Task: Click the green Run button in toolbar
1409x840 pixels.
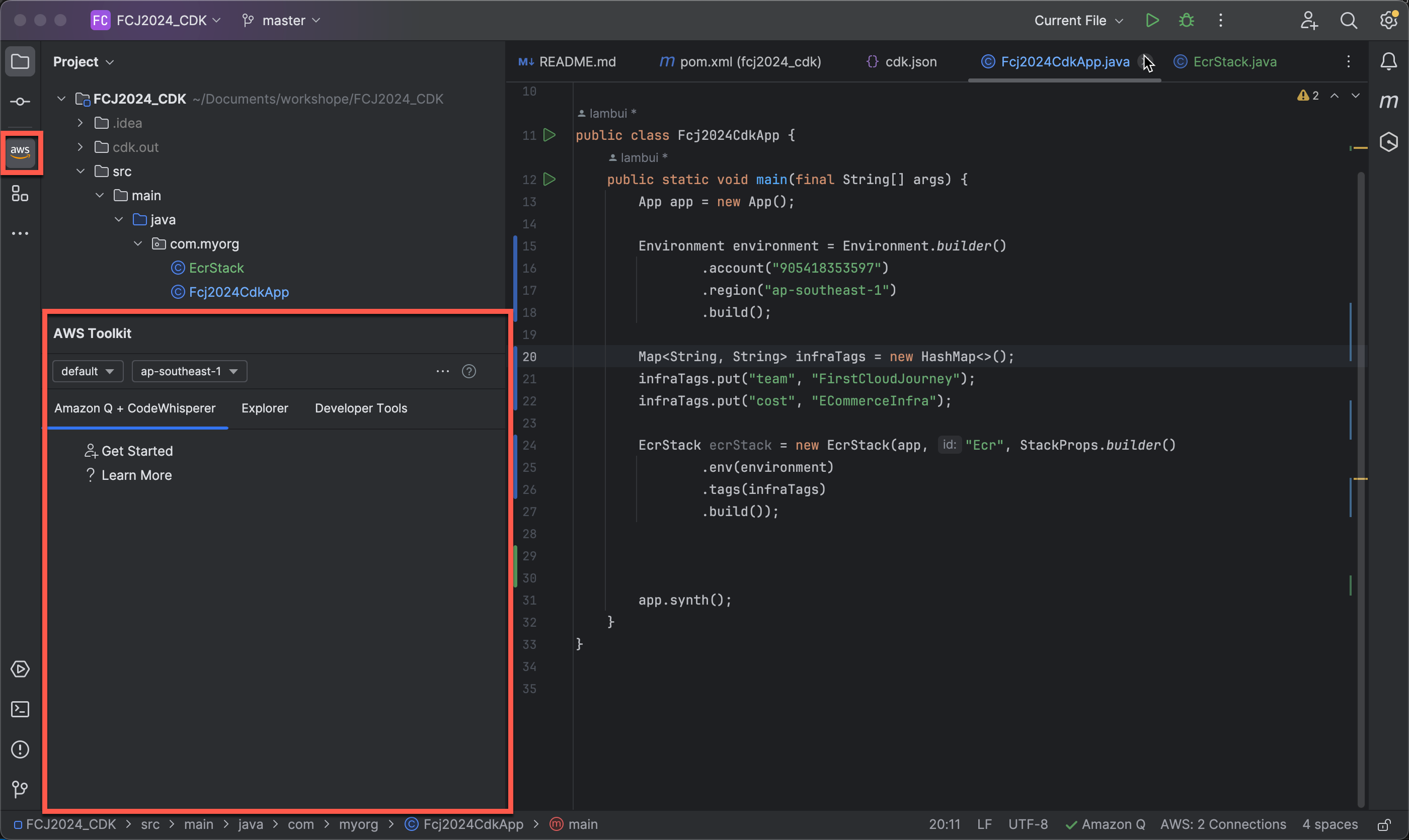Action: [1151, 21]
